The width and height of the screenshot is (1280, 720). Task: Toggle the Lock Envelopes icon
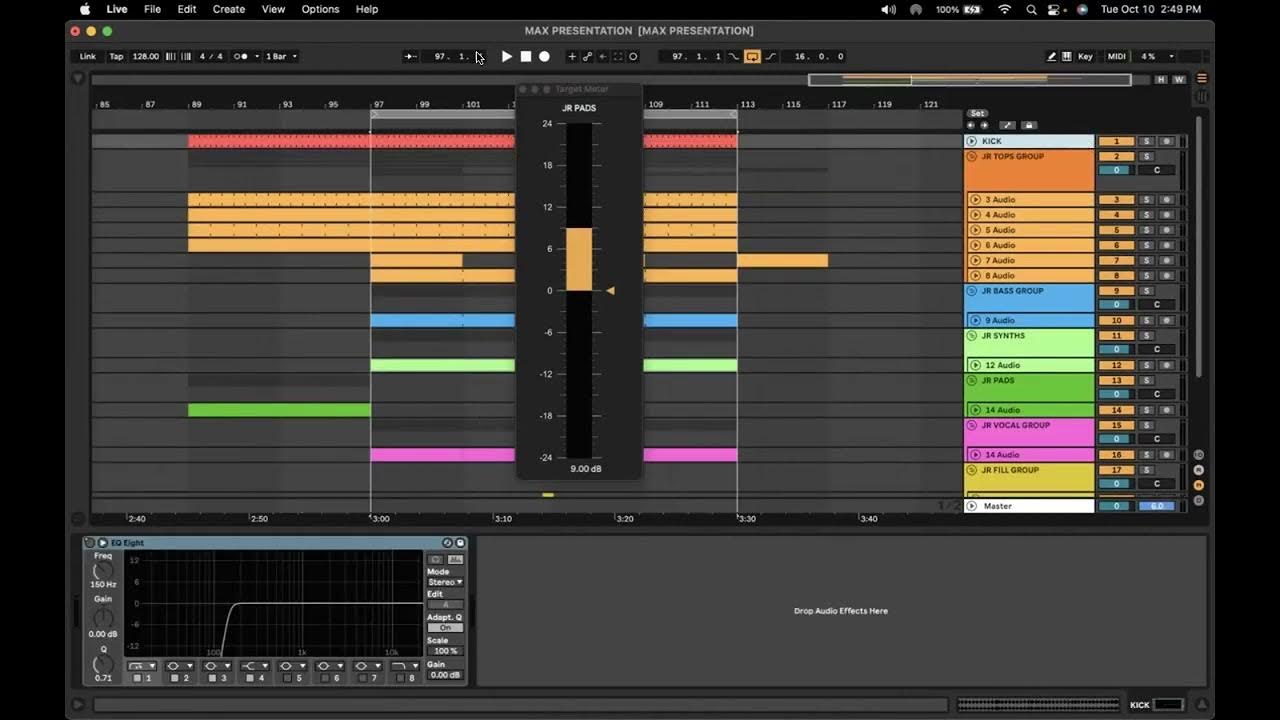(1028, 125)
